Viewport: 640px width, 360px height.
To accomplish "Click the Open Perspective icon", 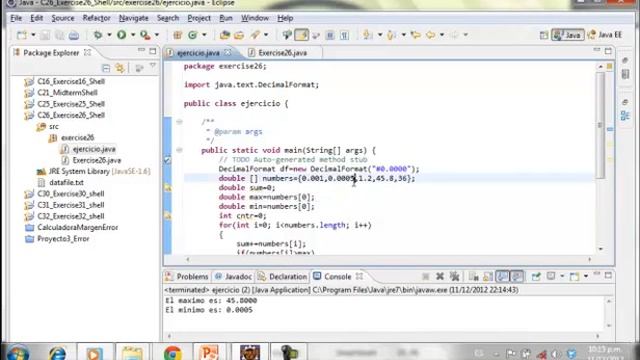I will point(544,35).
